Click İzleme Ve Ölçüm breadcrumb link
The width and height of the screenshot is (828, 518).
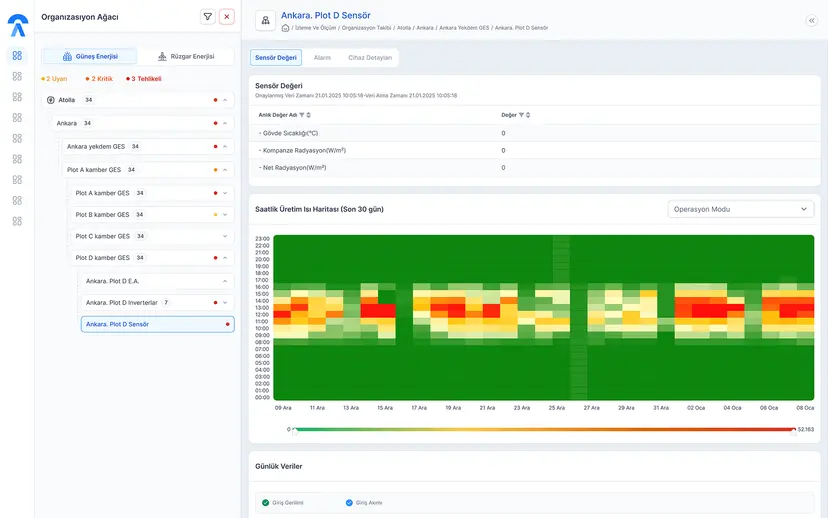(x=315, y=28)
